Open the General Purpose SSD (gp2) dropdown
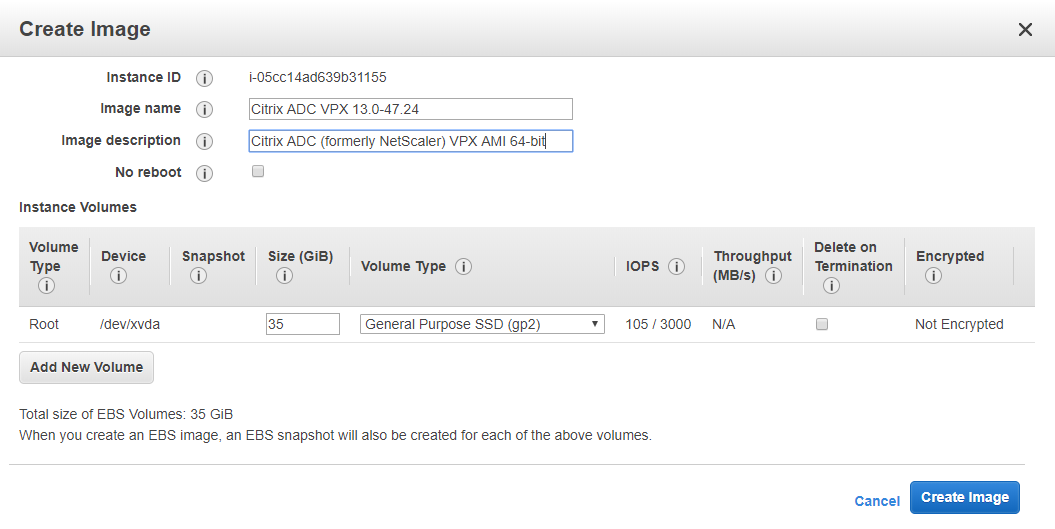Screen dimensions: 1055x529 (482, 324)
